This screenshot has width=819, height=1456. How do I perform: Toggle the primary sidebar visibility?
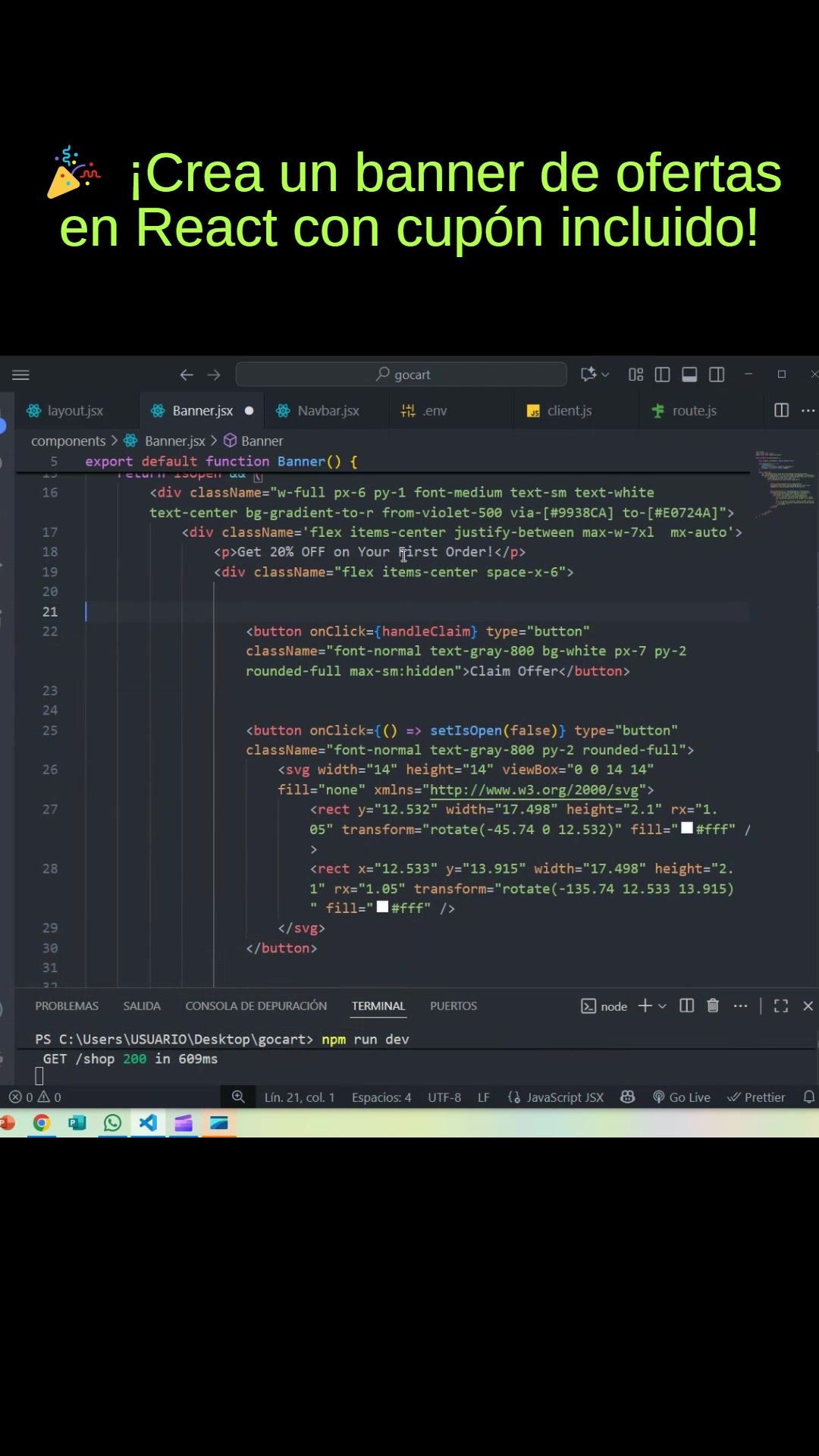click(x=662, y=374)
